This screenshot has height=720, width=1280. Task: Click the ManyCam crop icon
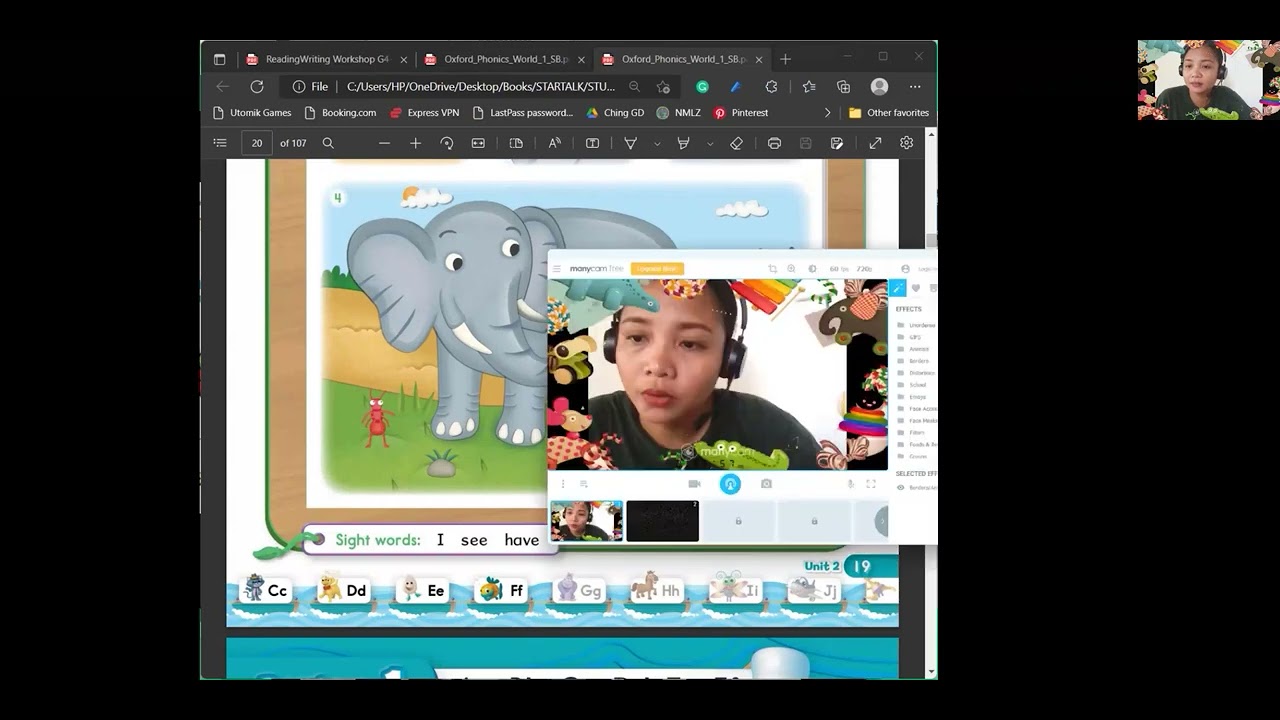click(x=772, y=269)
